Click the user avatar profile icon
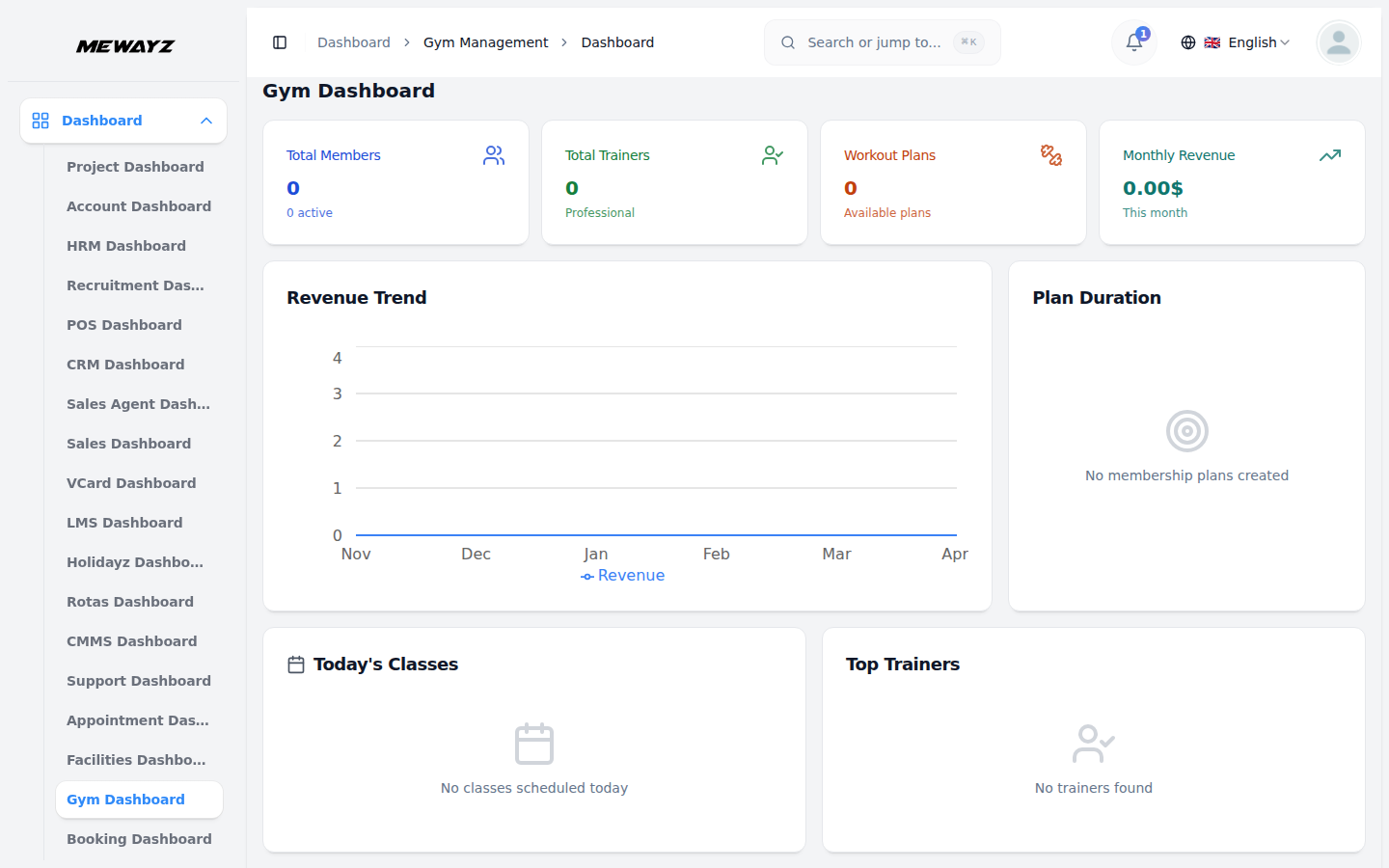1389x868 pixels. [x=1338, y=42]
